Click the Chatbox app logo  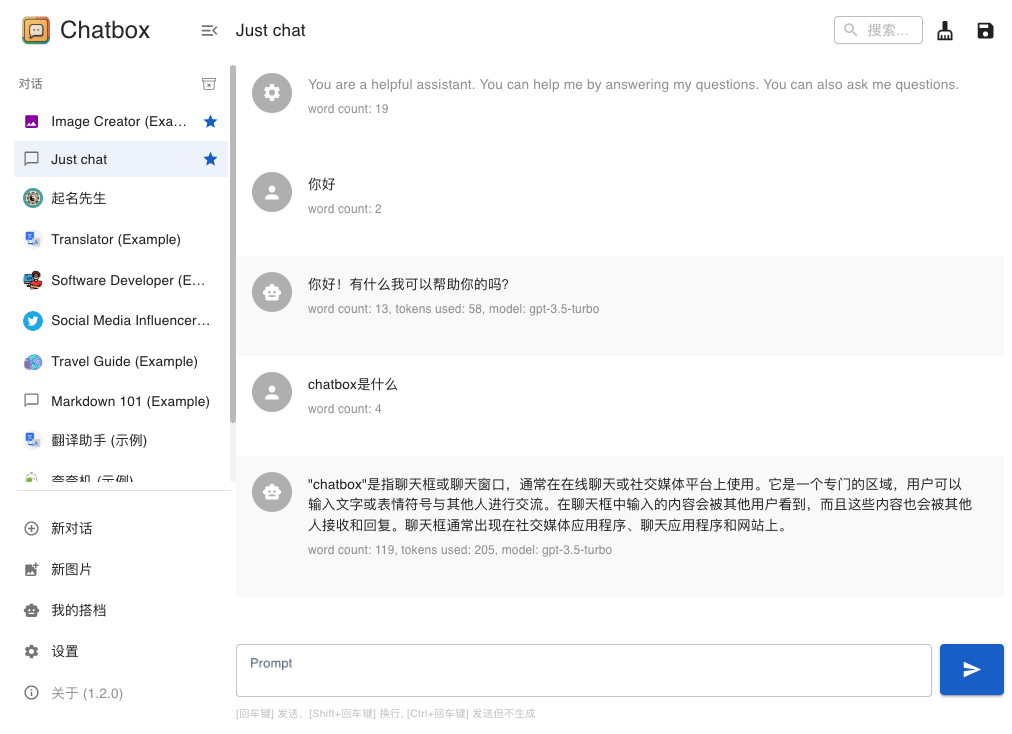(x=35, y=30)
